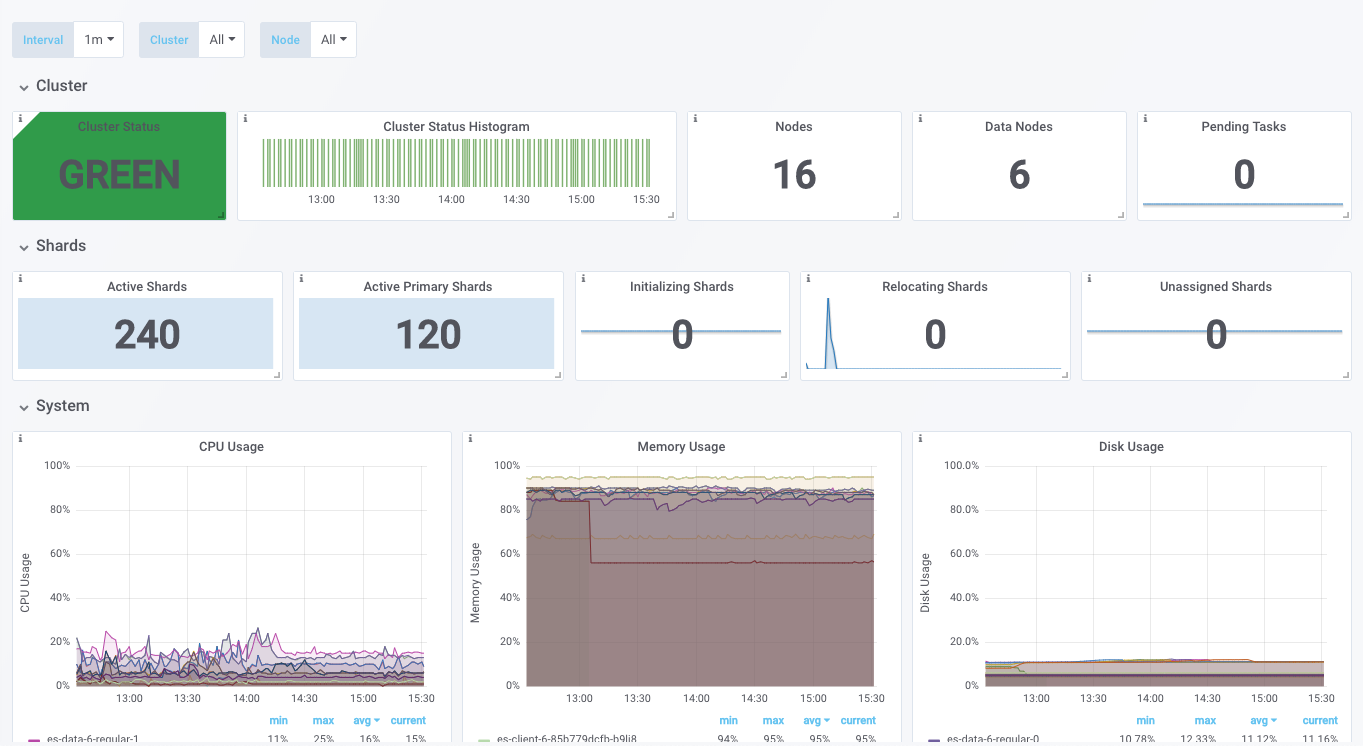The height and width of the screenshot is (746, 1363).
Task: Sort Disk Usage legend by avg
Action: (x=1265, y=720)
